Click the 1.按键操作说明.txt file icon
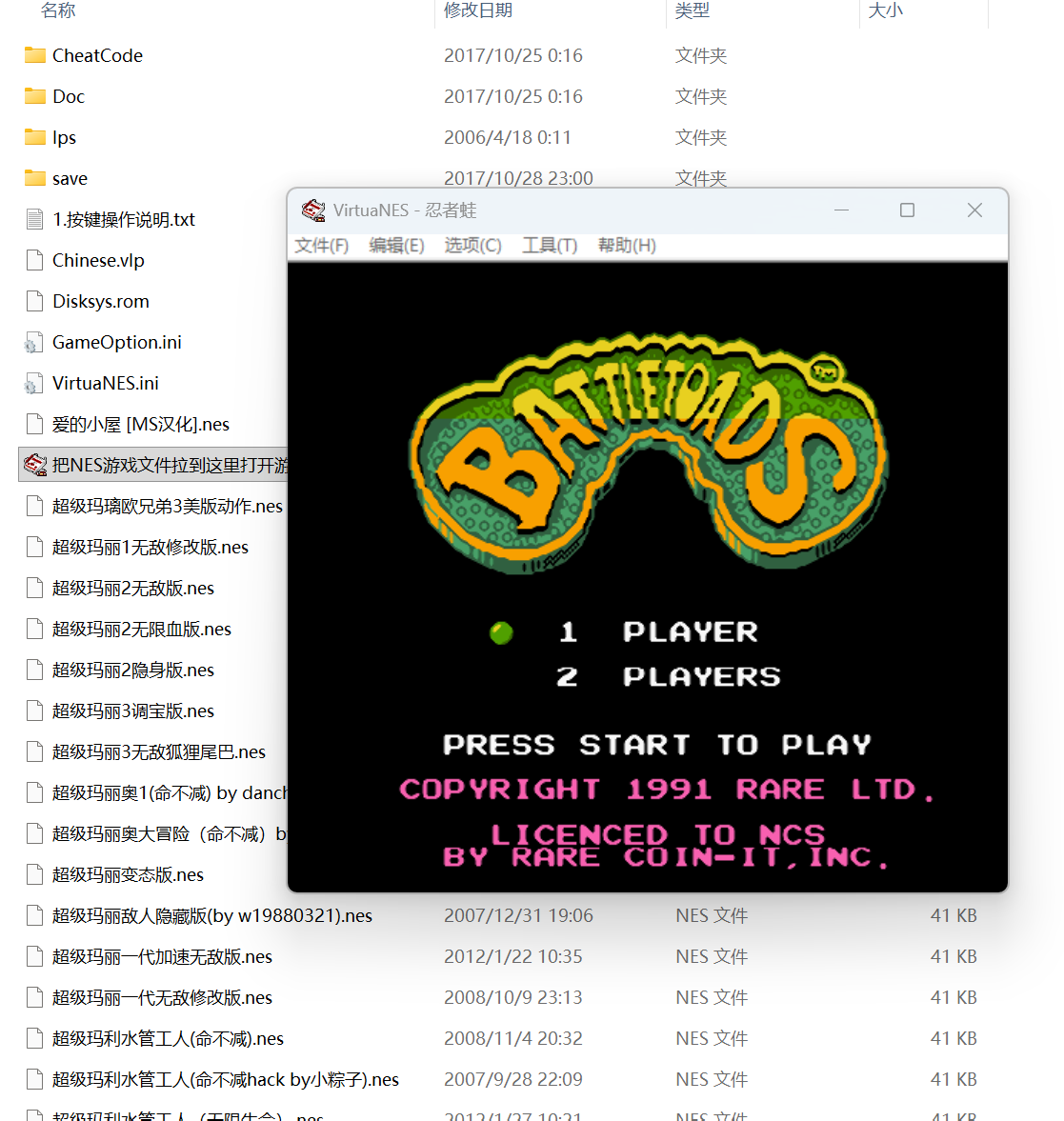 coord(34,219)
